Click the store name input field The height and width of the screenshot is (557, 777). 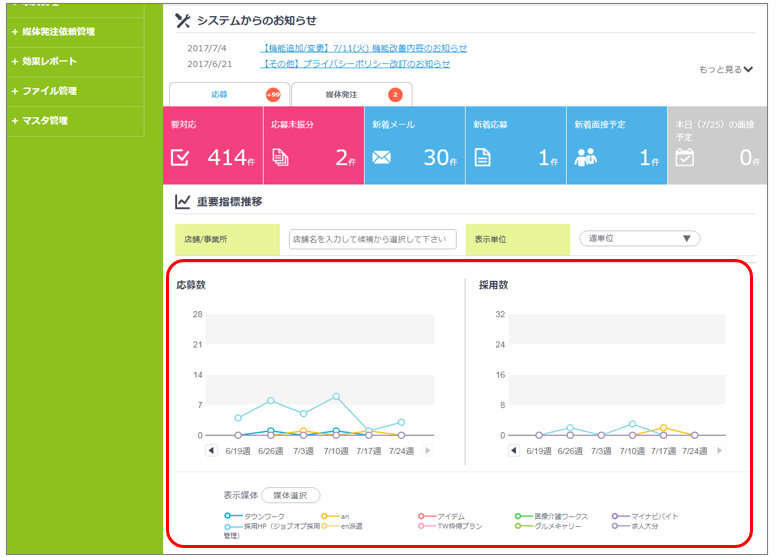tap(372, 240)
